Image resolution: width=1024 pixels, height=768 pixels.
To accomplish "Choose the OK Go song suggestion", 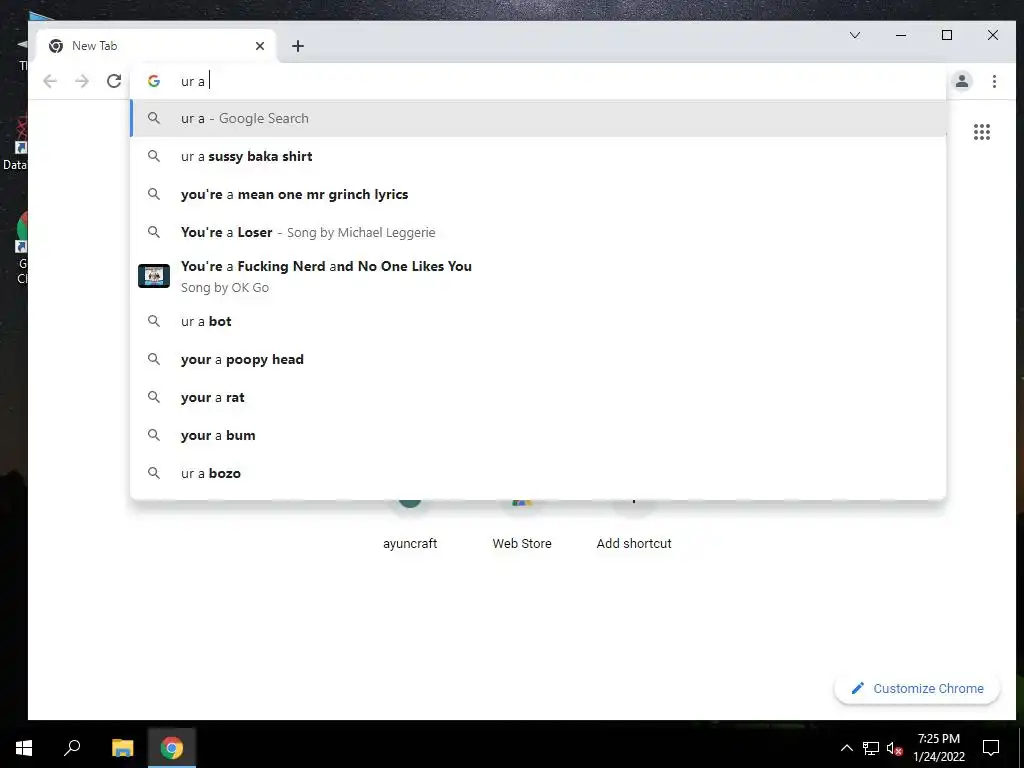I will 538,276.
